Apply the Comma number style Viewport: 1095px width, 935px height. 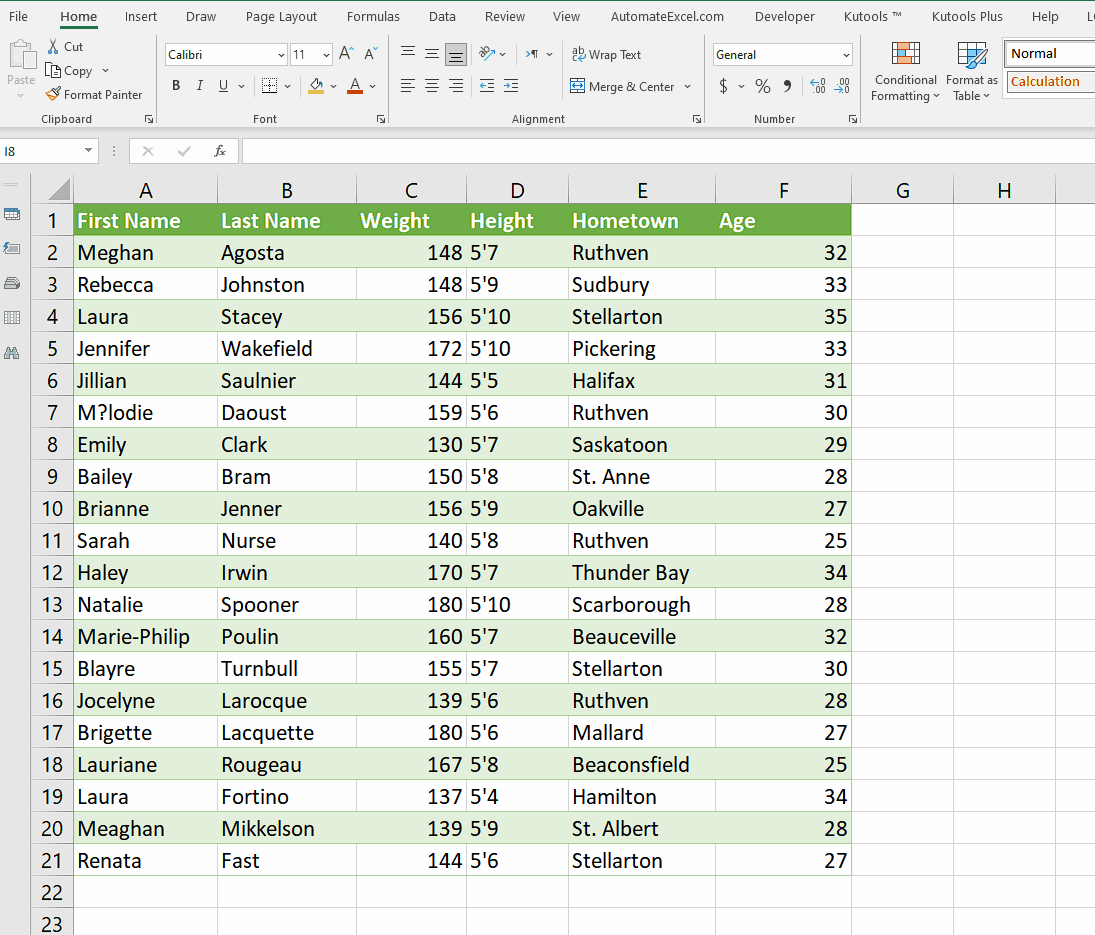(789, 87)
